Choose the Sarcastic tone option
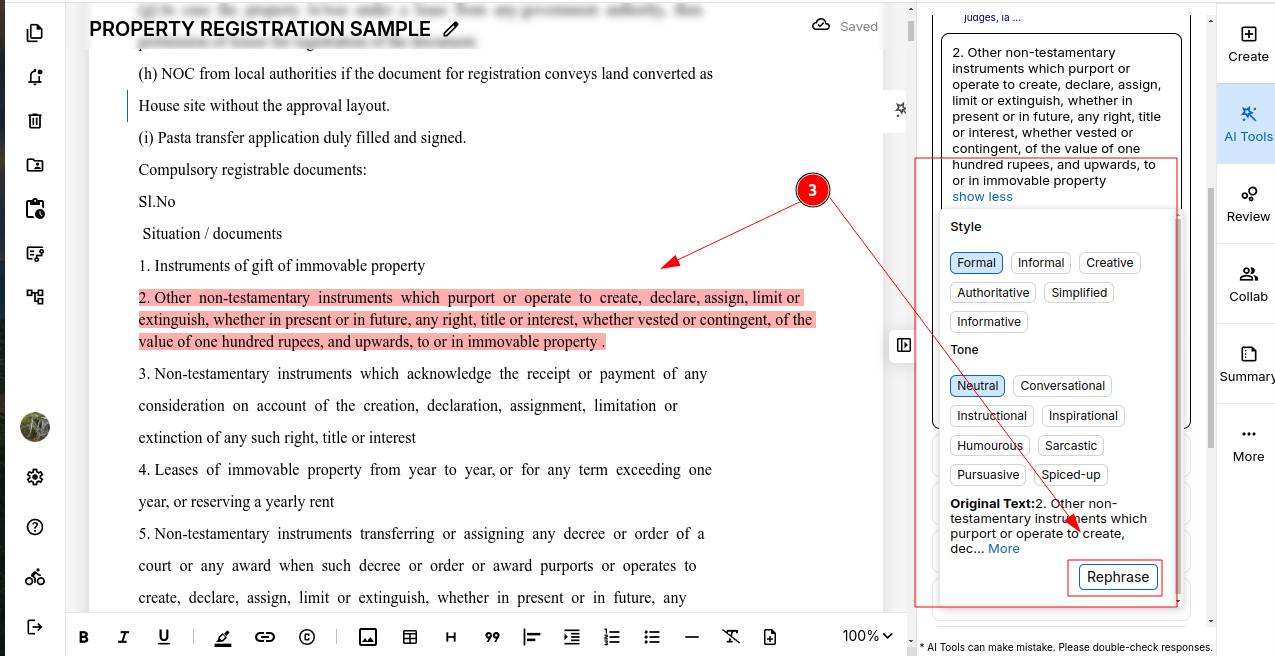 [1071, 446]
